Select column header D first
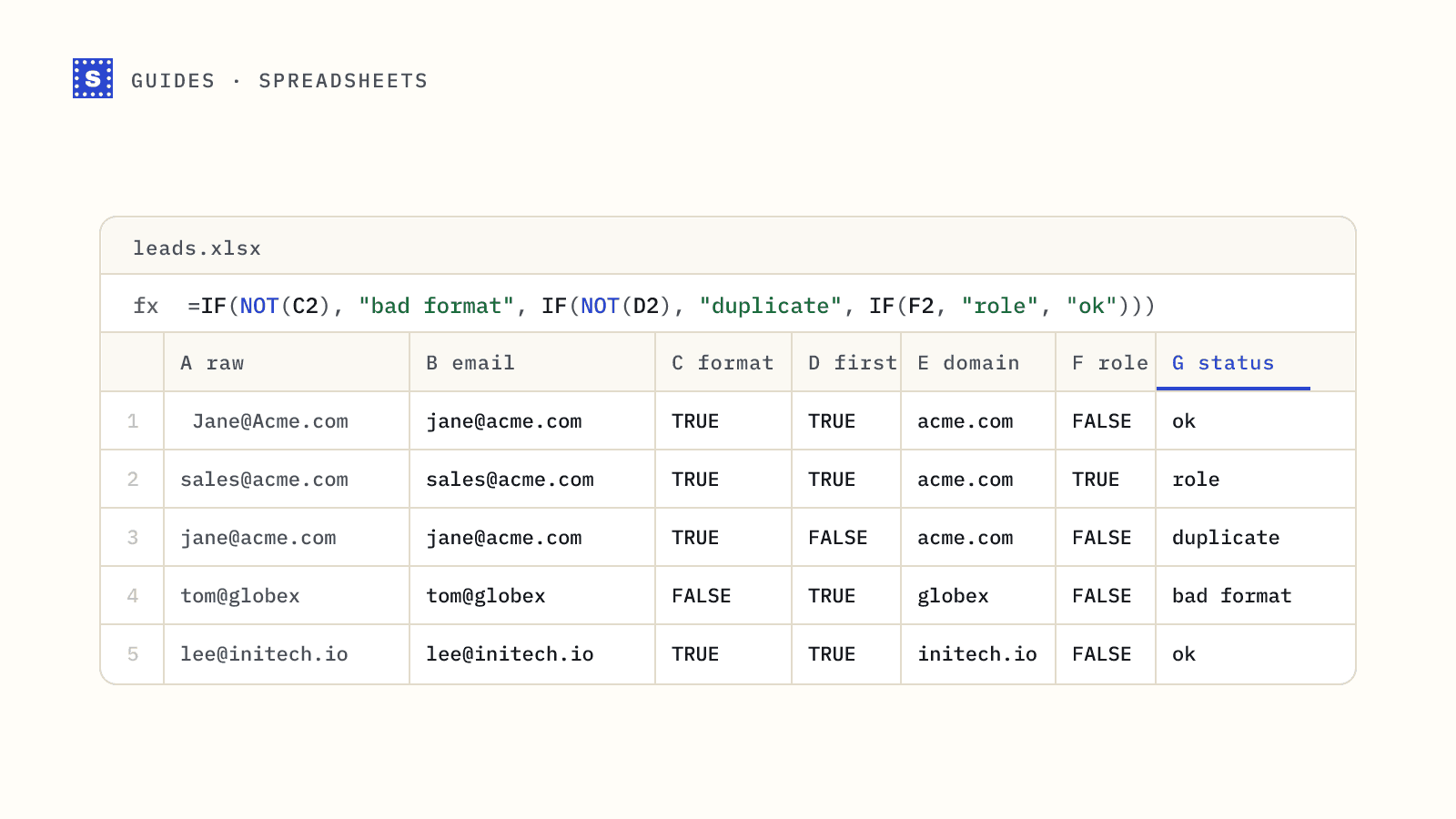Screen dimensions: 1456x819 click(846, 362)
